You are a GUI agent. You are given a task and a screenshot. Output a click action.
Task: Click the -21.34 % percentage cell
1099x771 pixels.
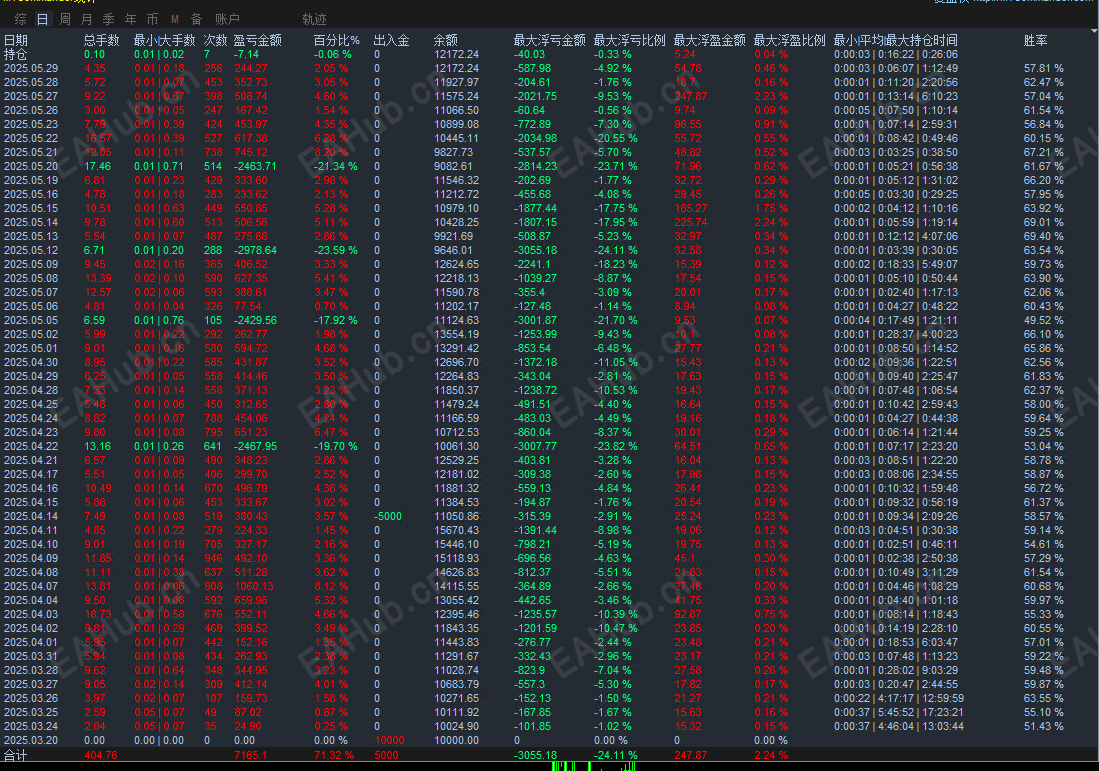[335, 167]
